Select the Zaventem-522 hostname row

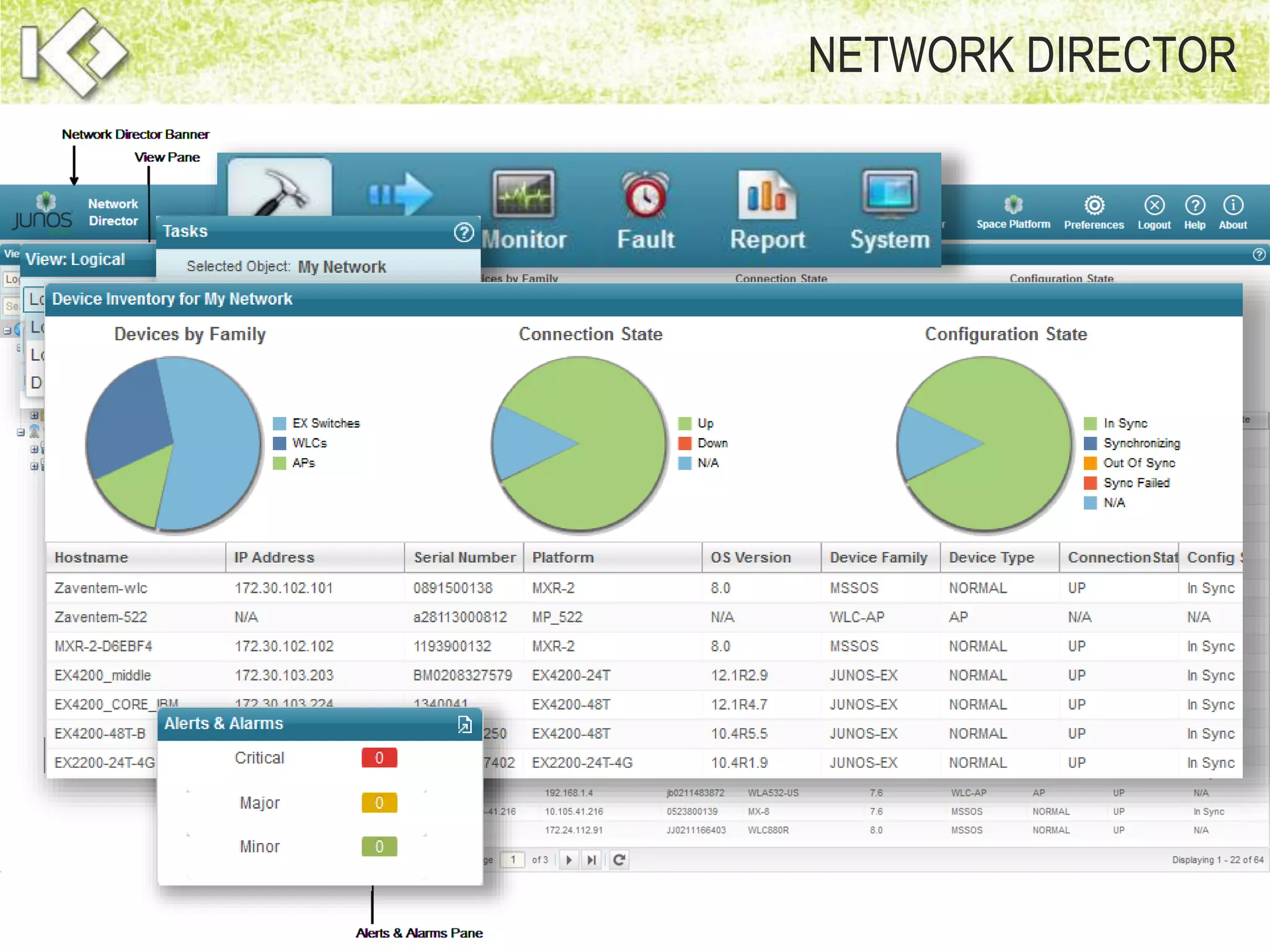(101, 617)
